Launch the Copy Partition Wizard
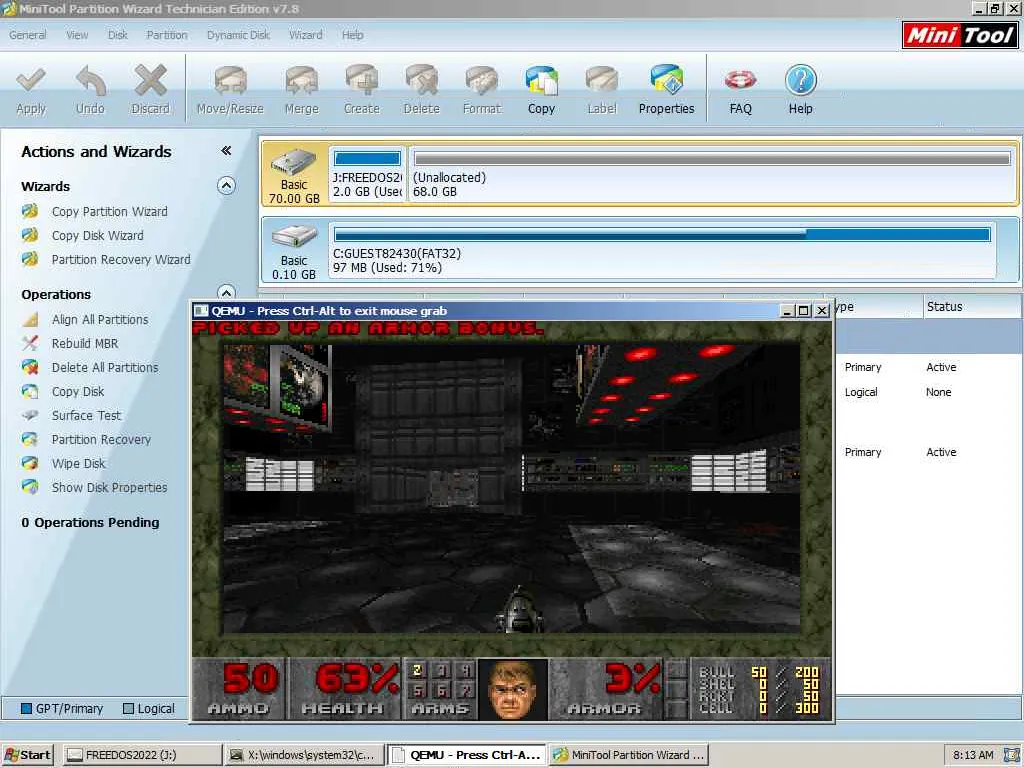 tap(109, 212)
